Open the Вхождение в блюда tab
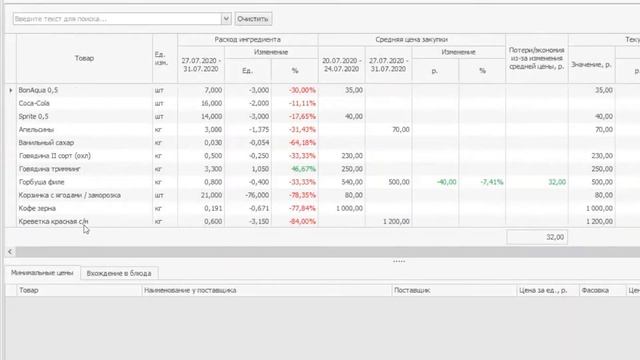Image resolution: width=640 pixels, height=360 pixels. coord(119,273)
